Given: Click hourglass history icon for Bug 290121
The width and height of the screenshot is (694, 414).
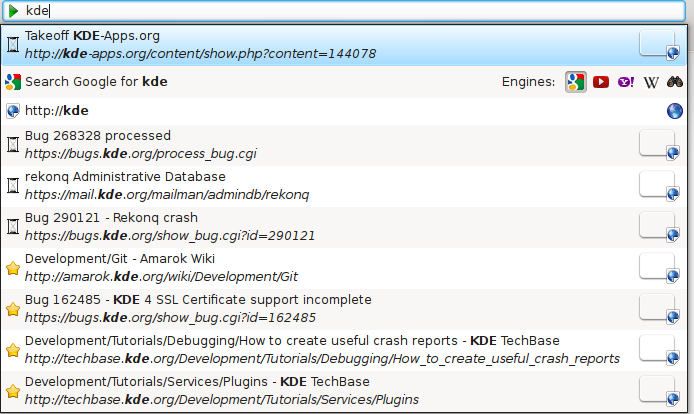Looking at the screenshot, I should (x=13, y=227).
